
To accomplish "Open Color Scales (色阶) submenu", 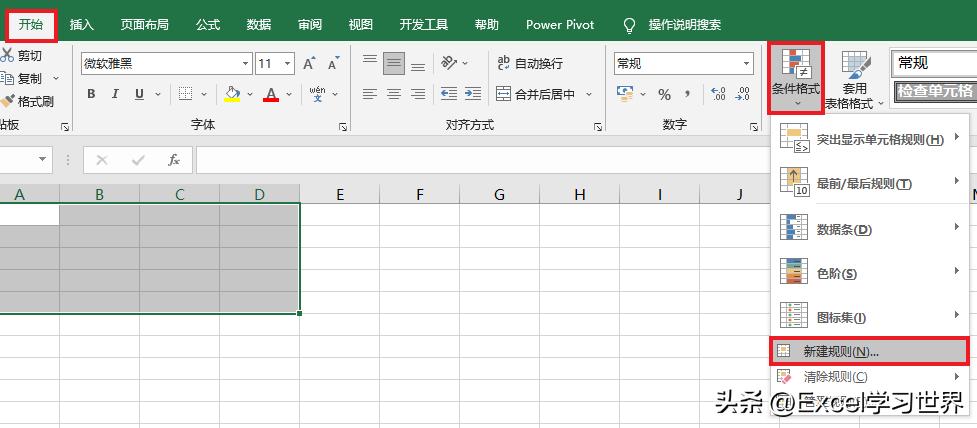I will [x=870, y=273].
